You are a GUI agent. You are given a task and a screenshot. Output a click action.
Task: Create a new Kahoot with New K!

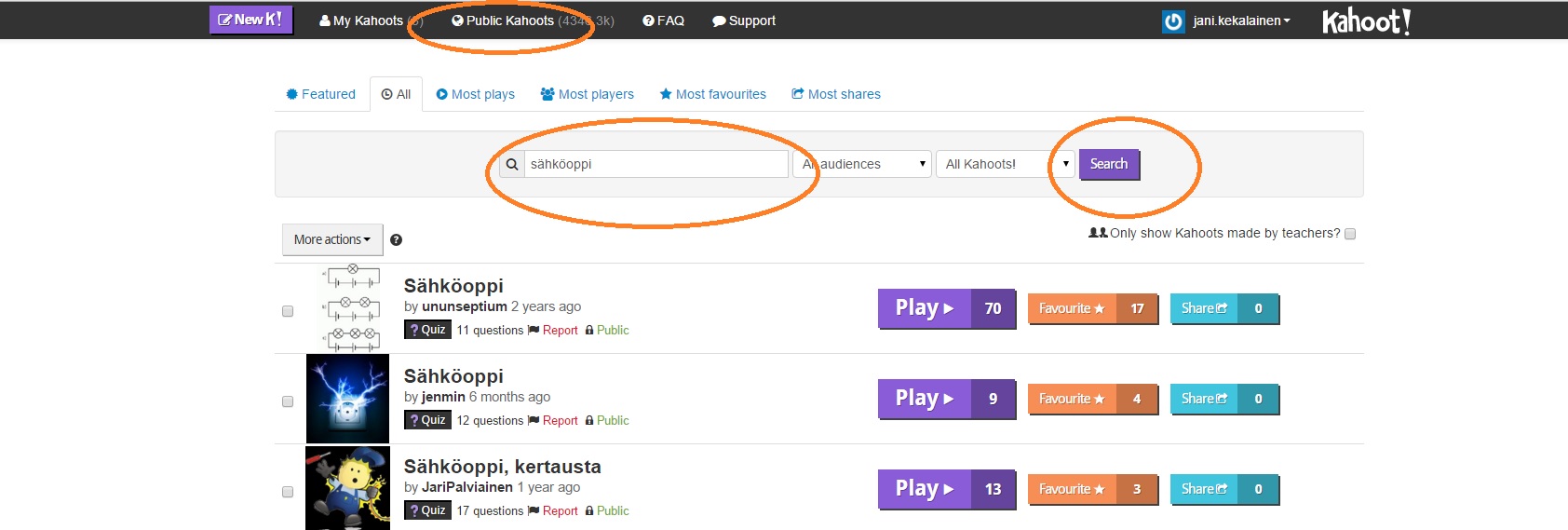250,20
